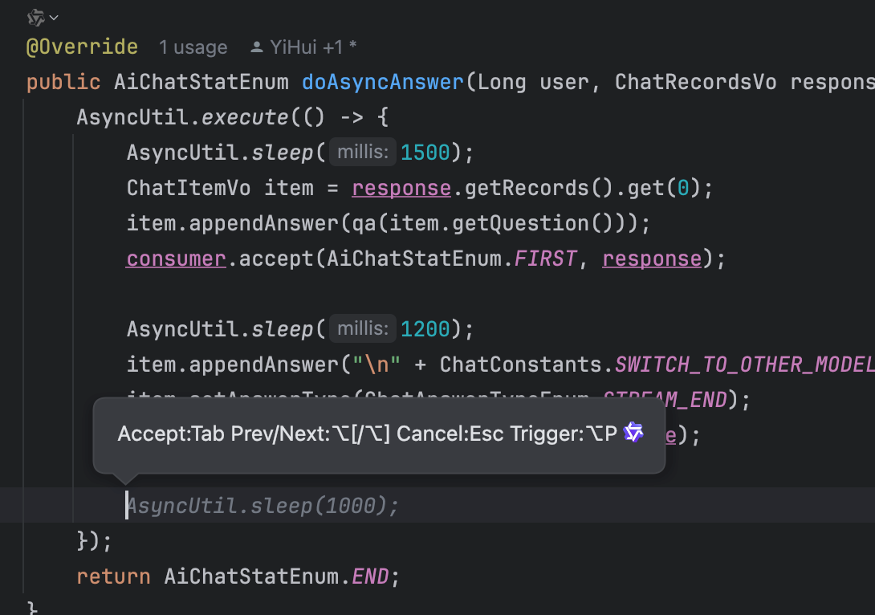Click the 'YiHui +1 *' author hint
Image resolution: width=877 pixels, height=616 pixels.
[313, 48]
